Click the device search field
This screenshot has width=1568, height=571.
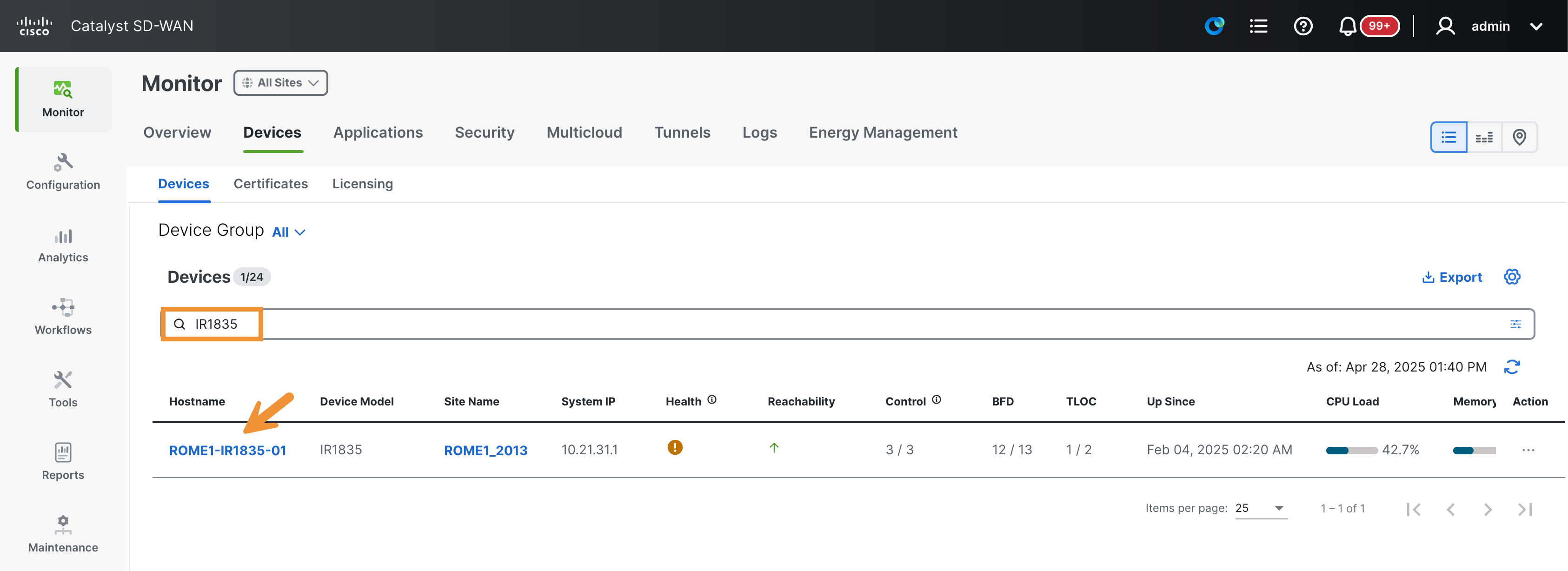click(847, 324)
